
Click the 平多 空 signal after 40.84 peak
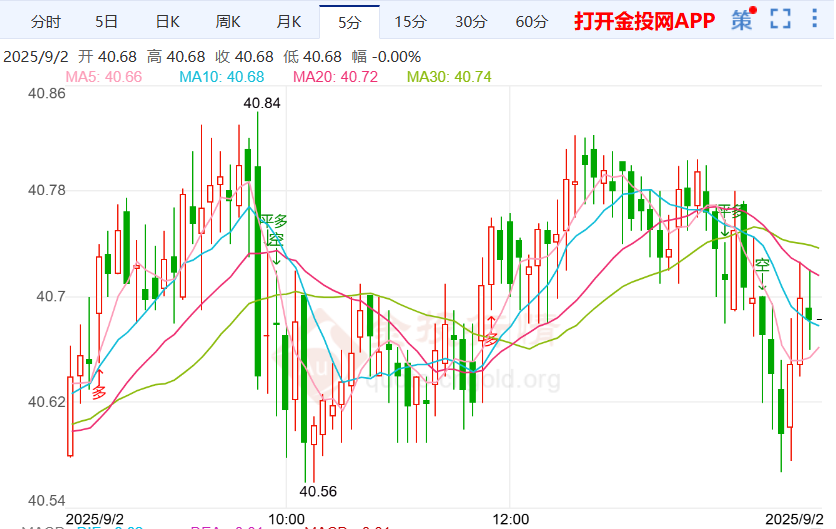click(274, 230)
